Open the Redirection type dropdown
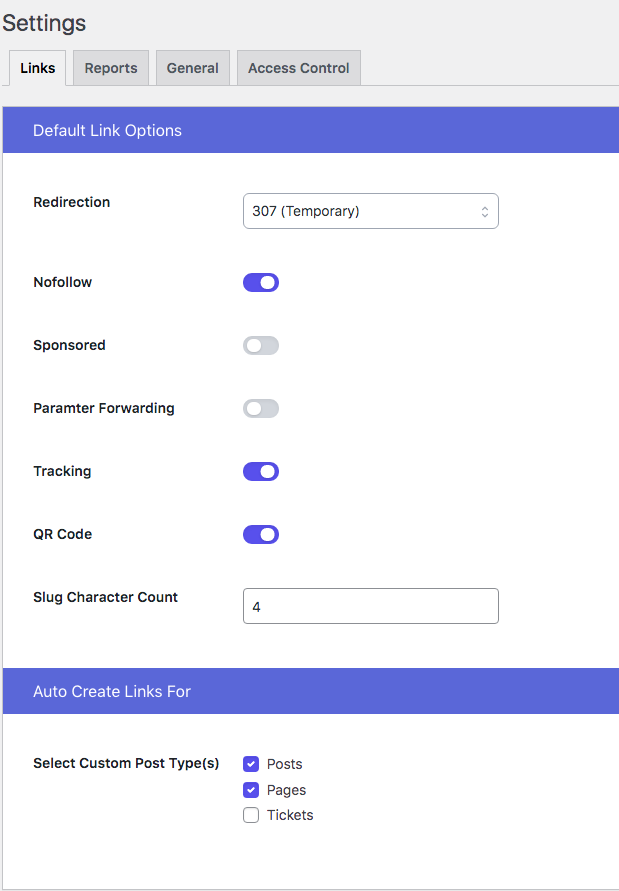 (x=370, y=211)
